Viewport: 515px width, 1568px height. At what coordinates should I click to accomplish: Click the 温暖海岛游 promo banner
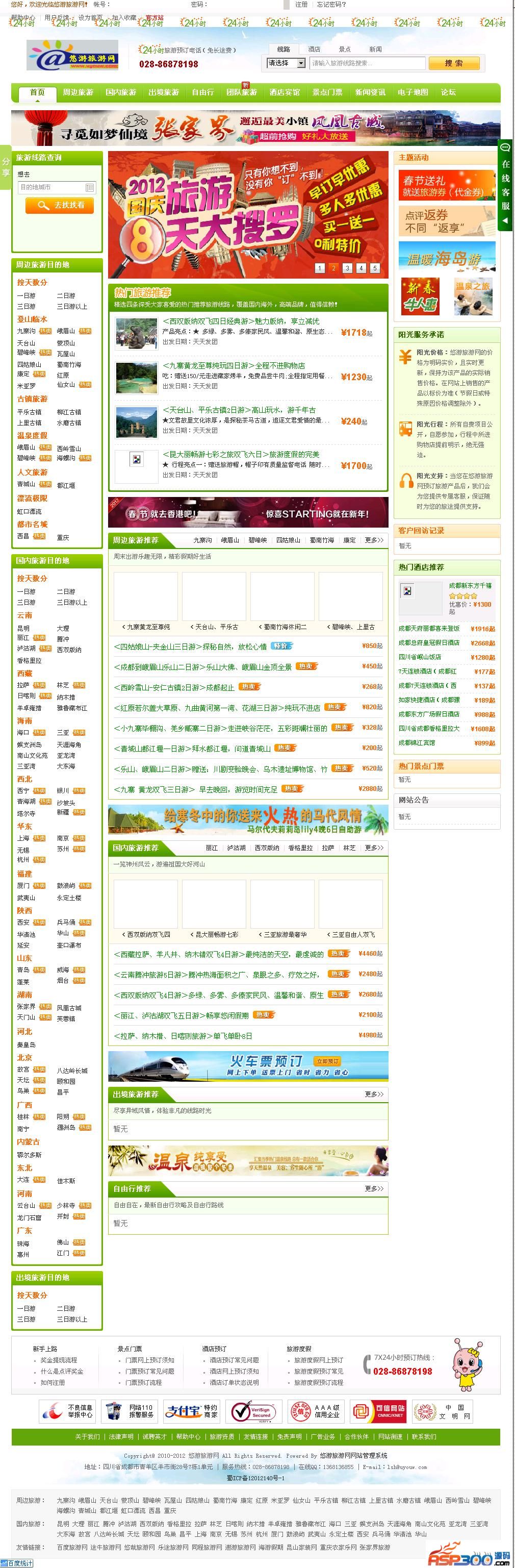447,256
